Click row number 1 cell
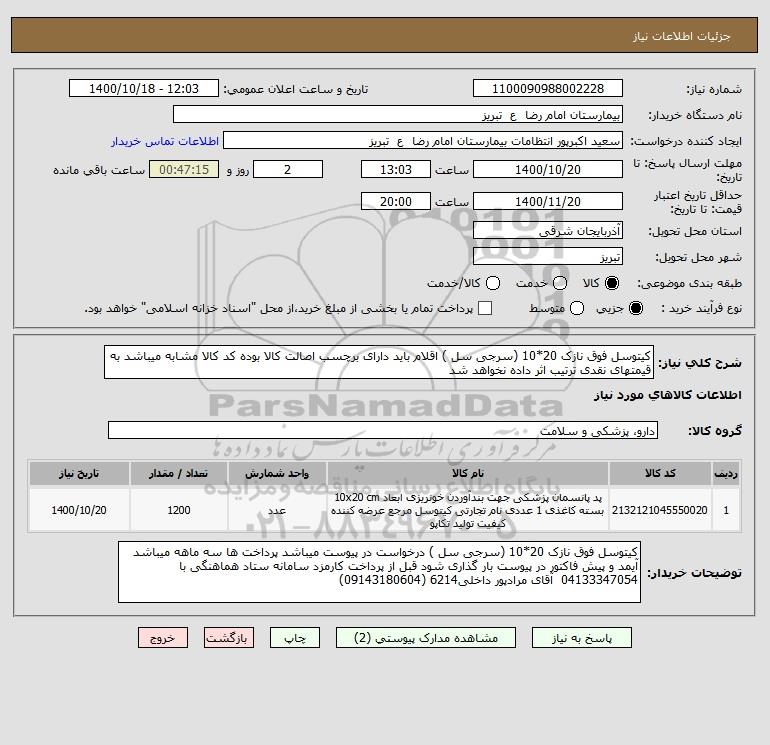Screen dimensions: 770x745 click(726, 510)
